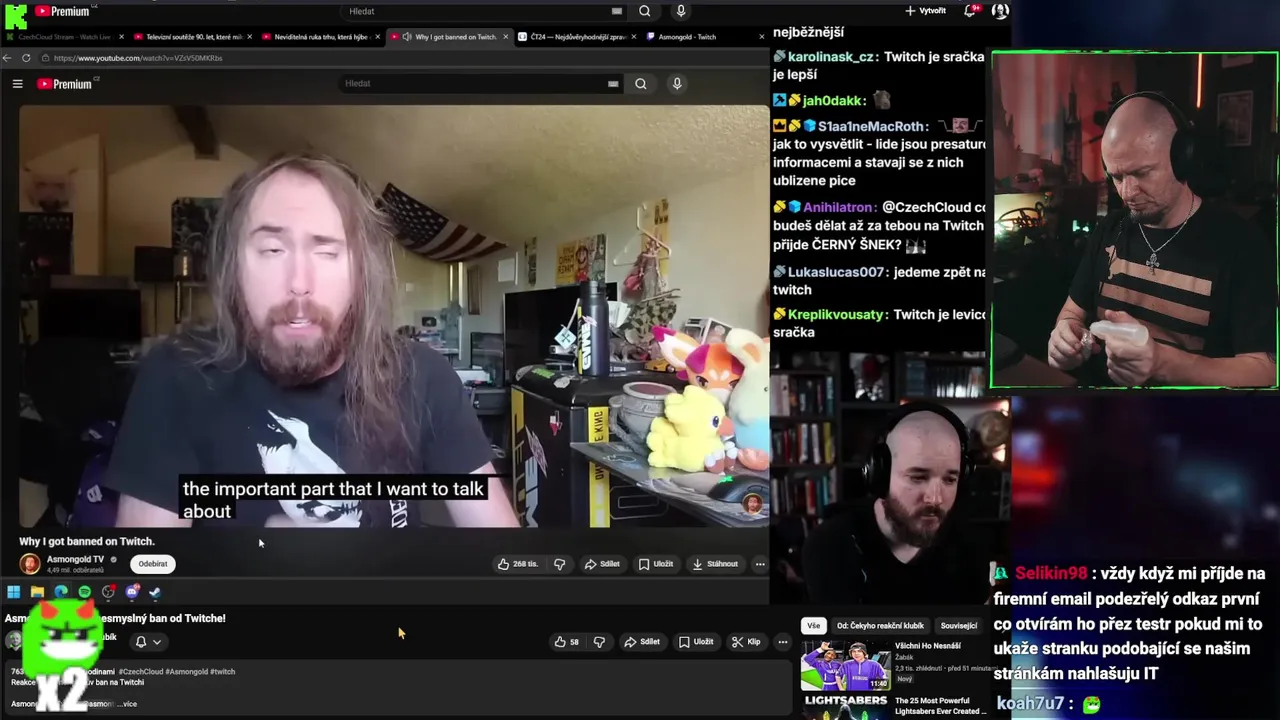The width and height of the screenshot is (1280, 720).
Task: Click the 'Odebírat' subscribe button
Action: click(x=153, y=564)
